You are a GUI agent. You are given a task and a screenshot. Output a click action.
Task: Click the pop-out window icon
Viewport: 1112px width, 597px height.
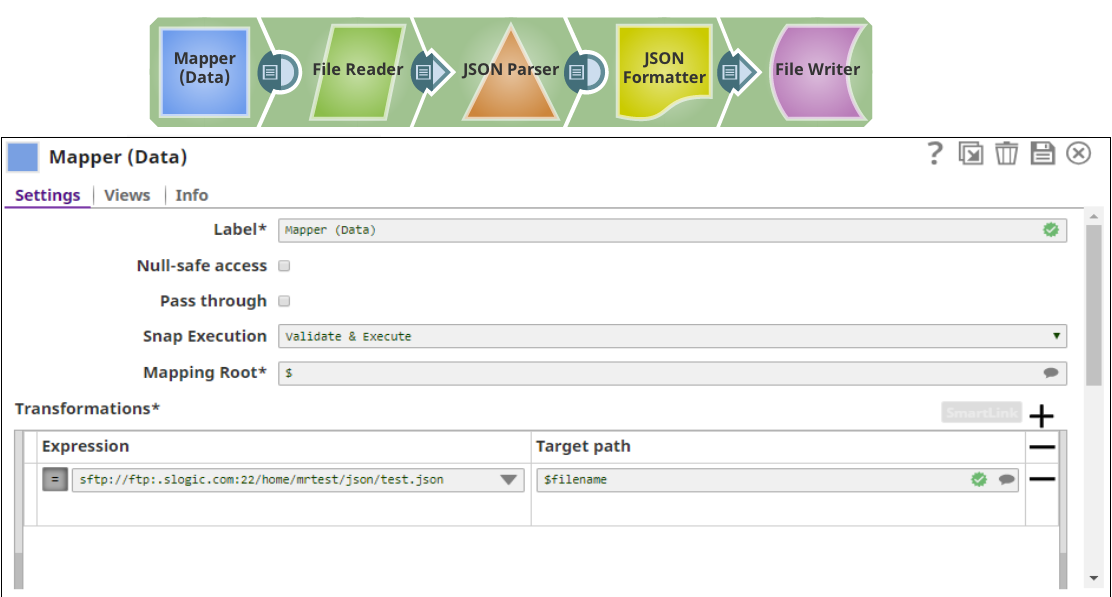tap(970, 153)
